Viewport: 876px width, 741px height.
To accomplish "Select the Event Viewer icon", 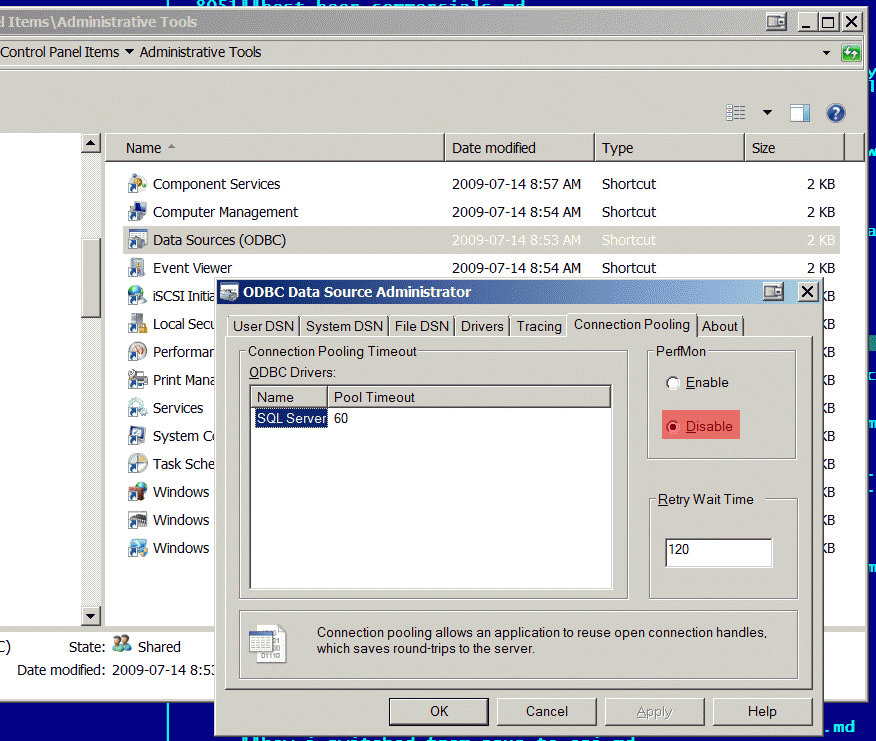I will tap(137, 268).
